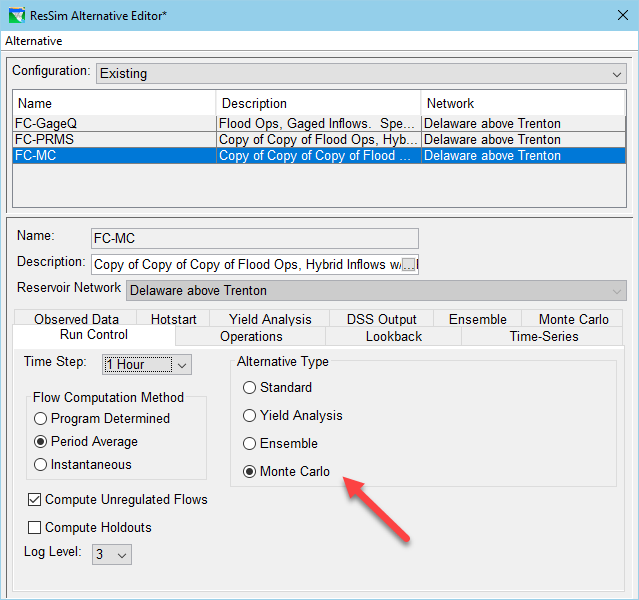639x600 pixels.
Task: Select Ensemble alternative type
Action: tap(250, 443)
